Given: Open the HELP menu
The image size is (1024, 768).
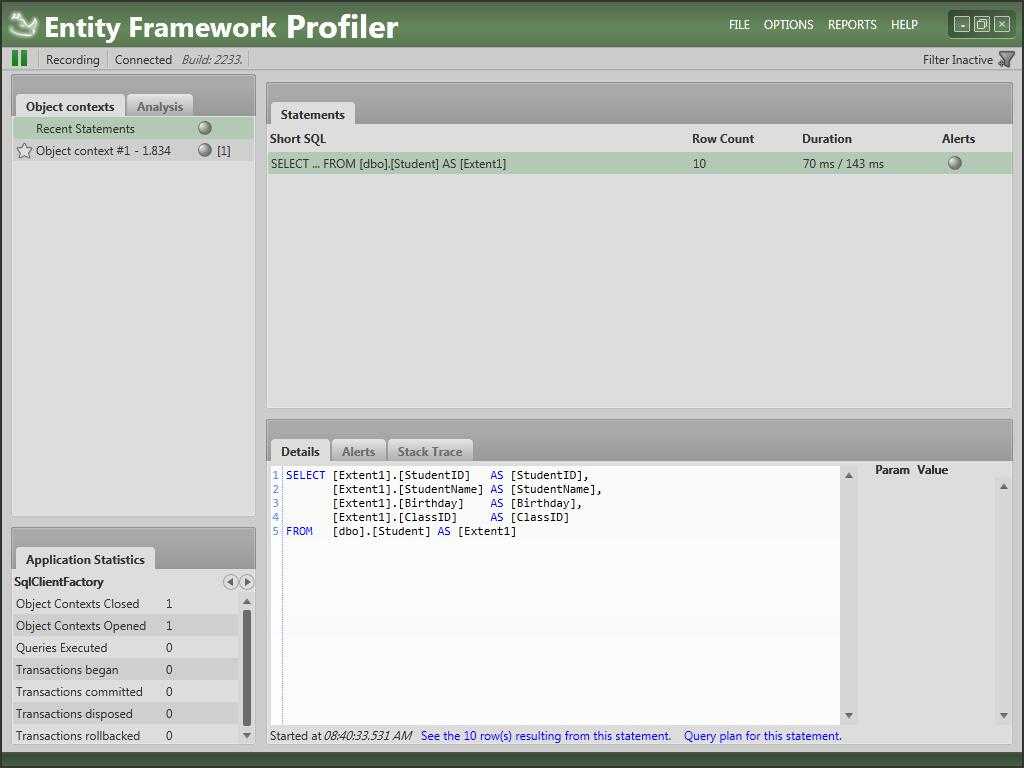Looking at the screenshot, I should click(904, 25).
